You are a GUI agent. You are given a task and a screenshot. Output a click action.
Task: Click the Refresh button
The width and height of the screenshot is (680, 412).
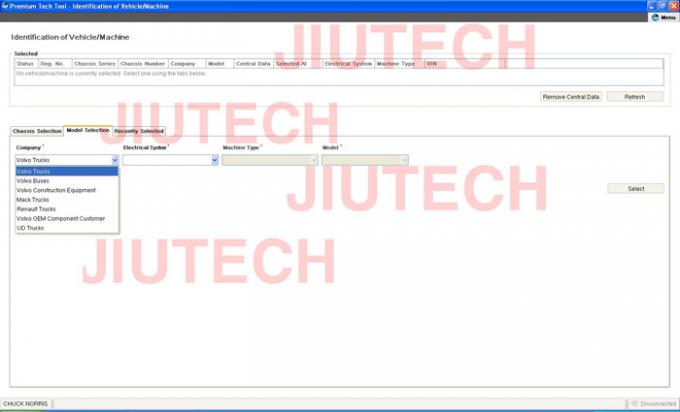click(x=634, y=97)
